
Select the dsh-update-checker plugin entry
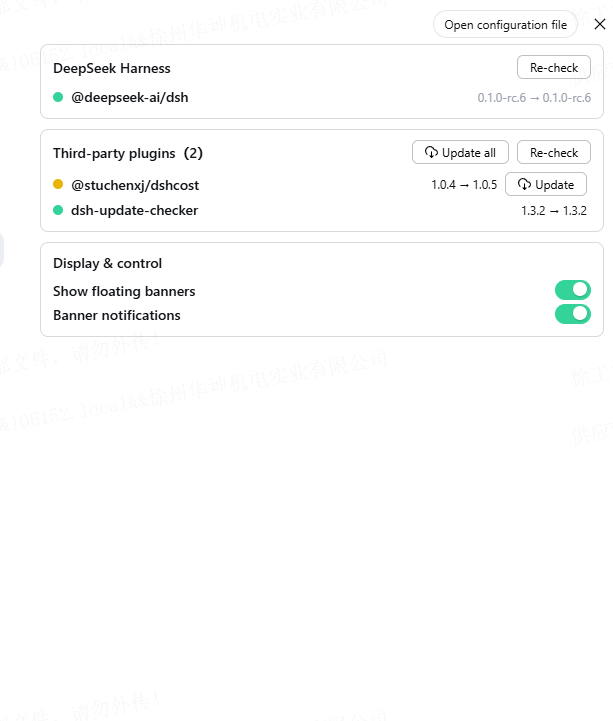[x=134, y=211]
